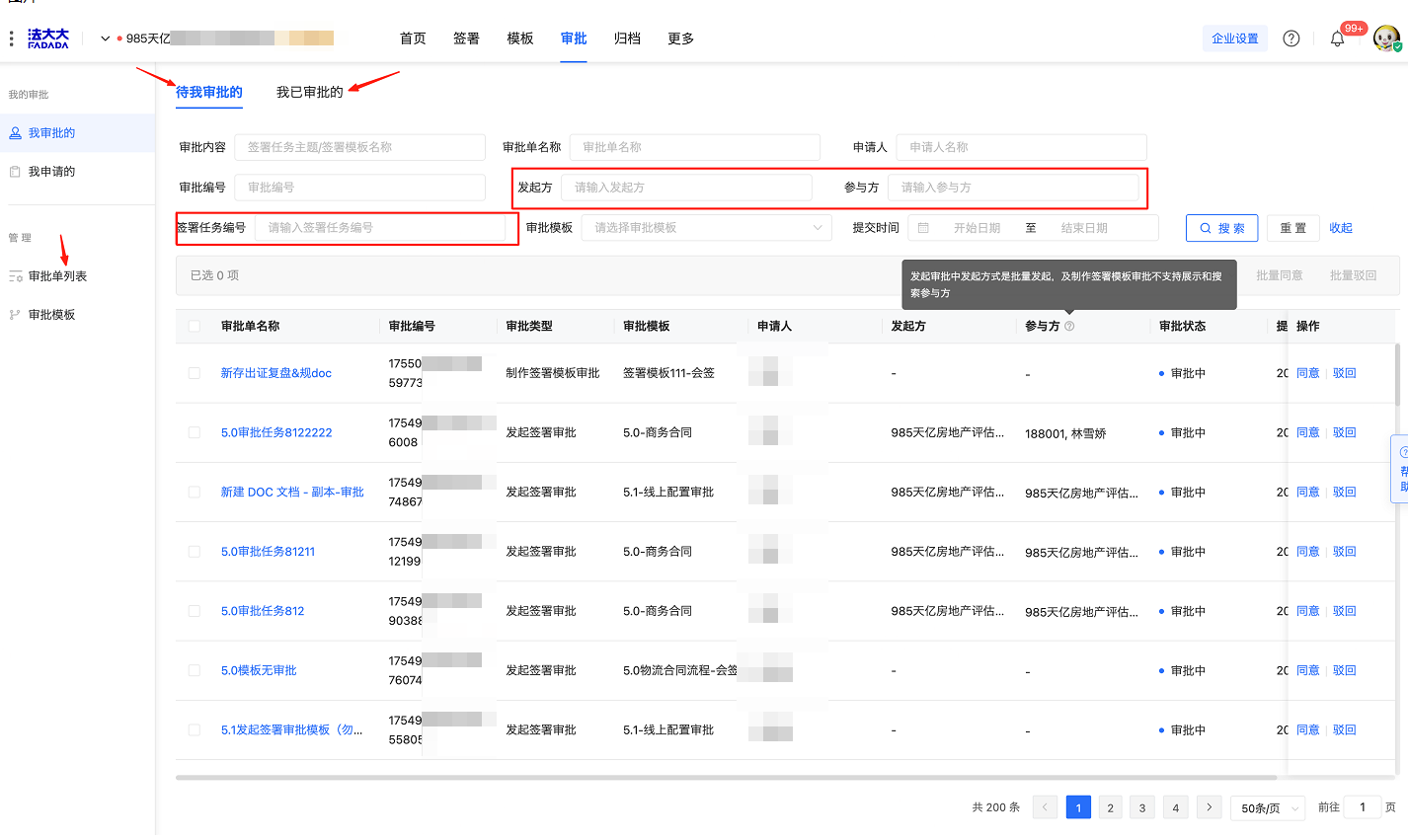
Task: Open the user avatar menu
Action: click(1387, 38)
